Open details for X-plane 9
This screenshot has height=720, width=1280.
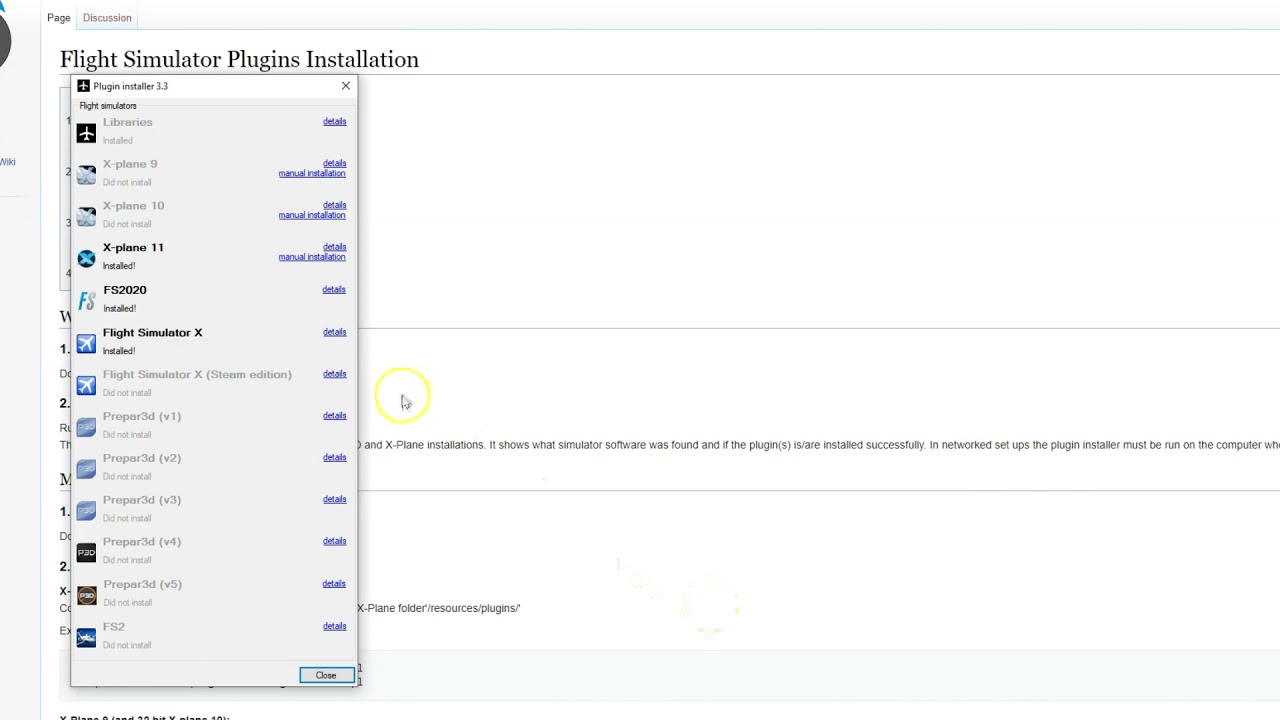click(x=334, y=163)
